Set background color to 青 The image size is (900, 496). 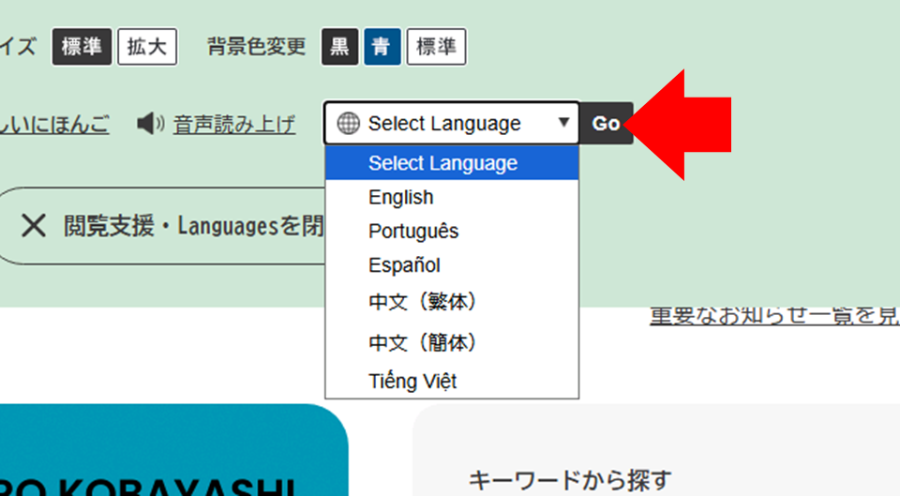[x=382, y=47]
